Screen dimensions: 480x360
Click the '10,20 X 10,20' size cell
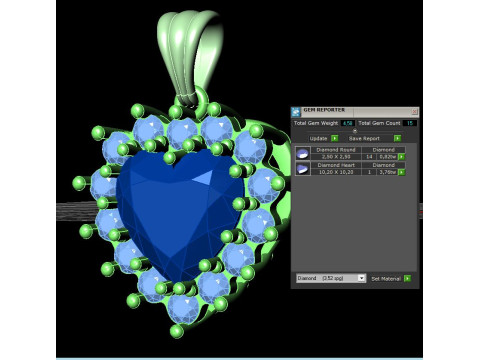tap(336, 172)
